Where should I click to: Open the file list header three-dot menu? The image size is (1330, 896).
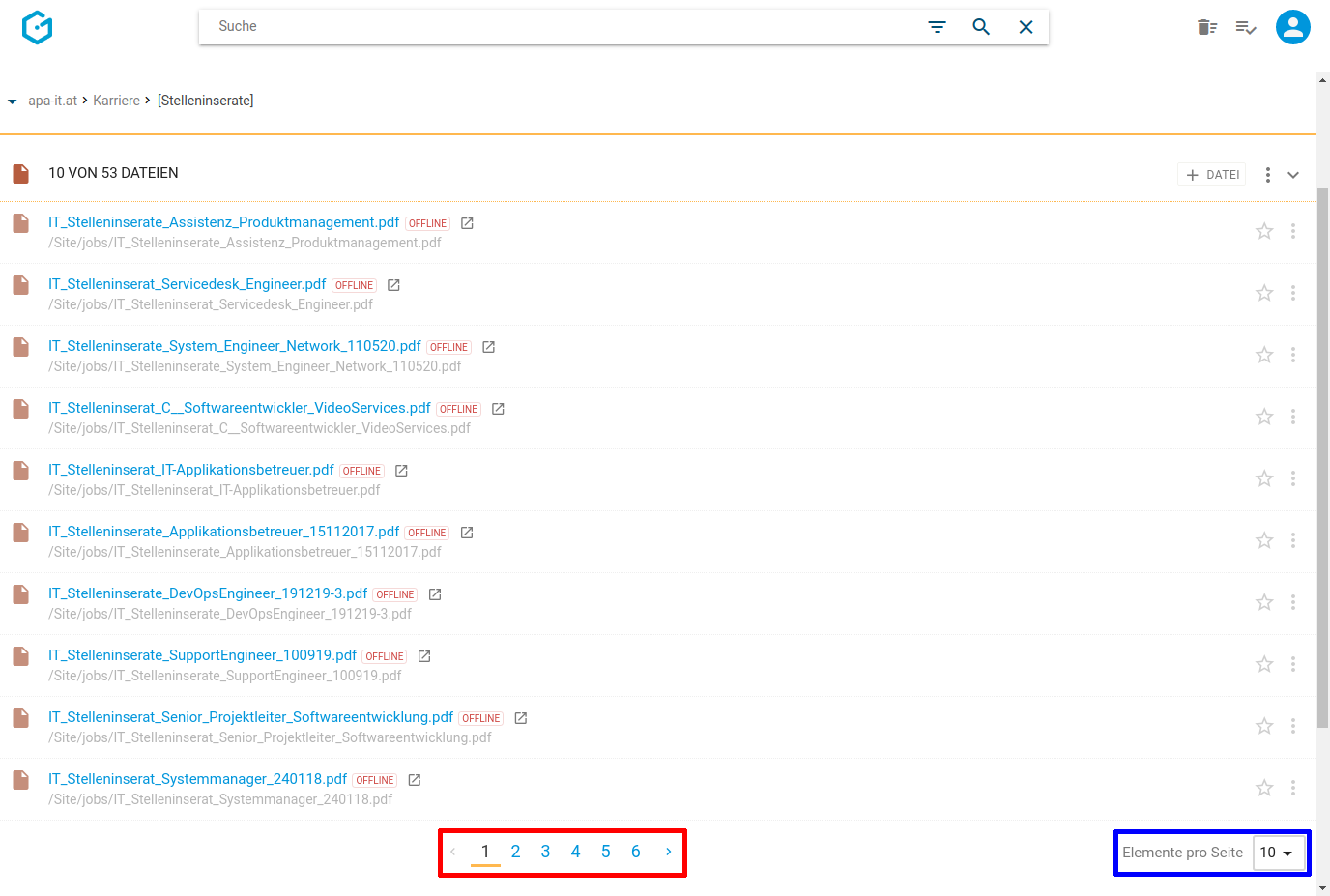coord(1268,175)
